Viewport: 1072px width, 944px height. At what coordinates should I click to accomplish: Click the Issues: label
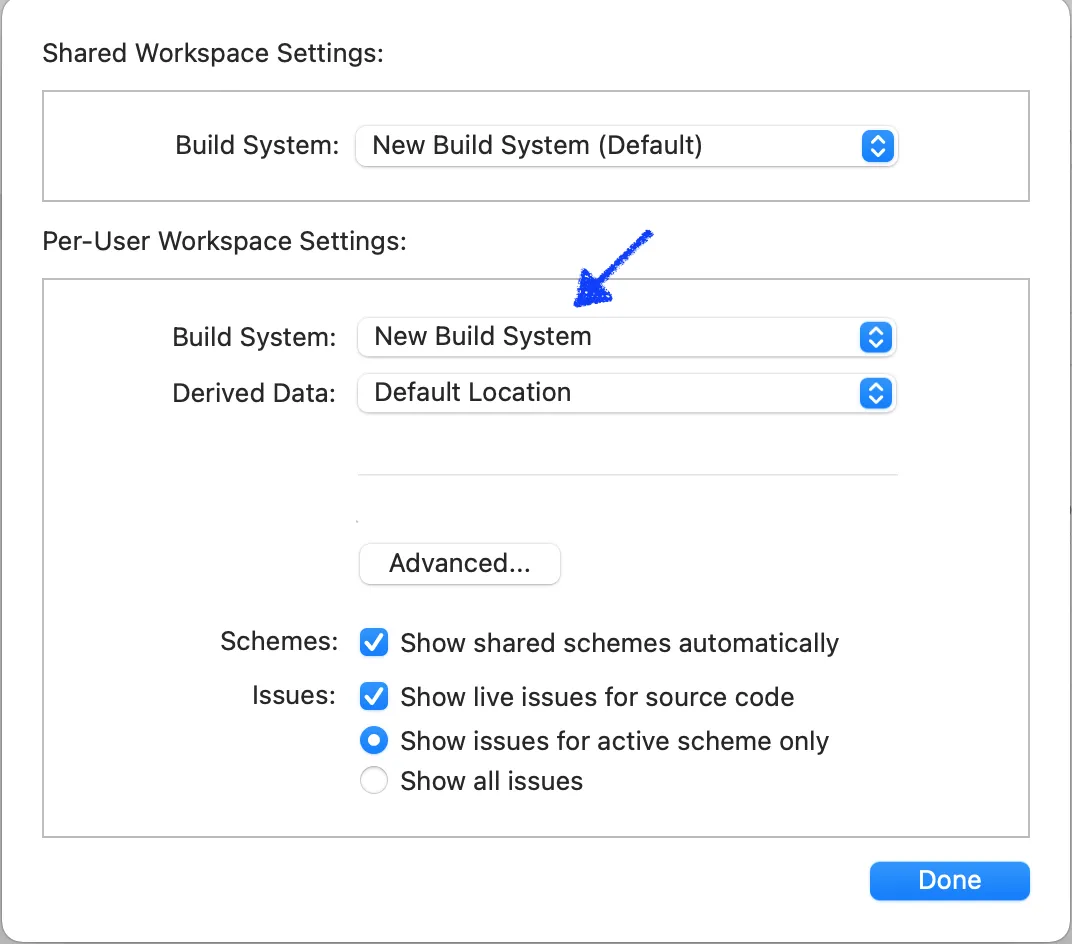[294, 696]
